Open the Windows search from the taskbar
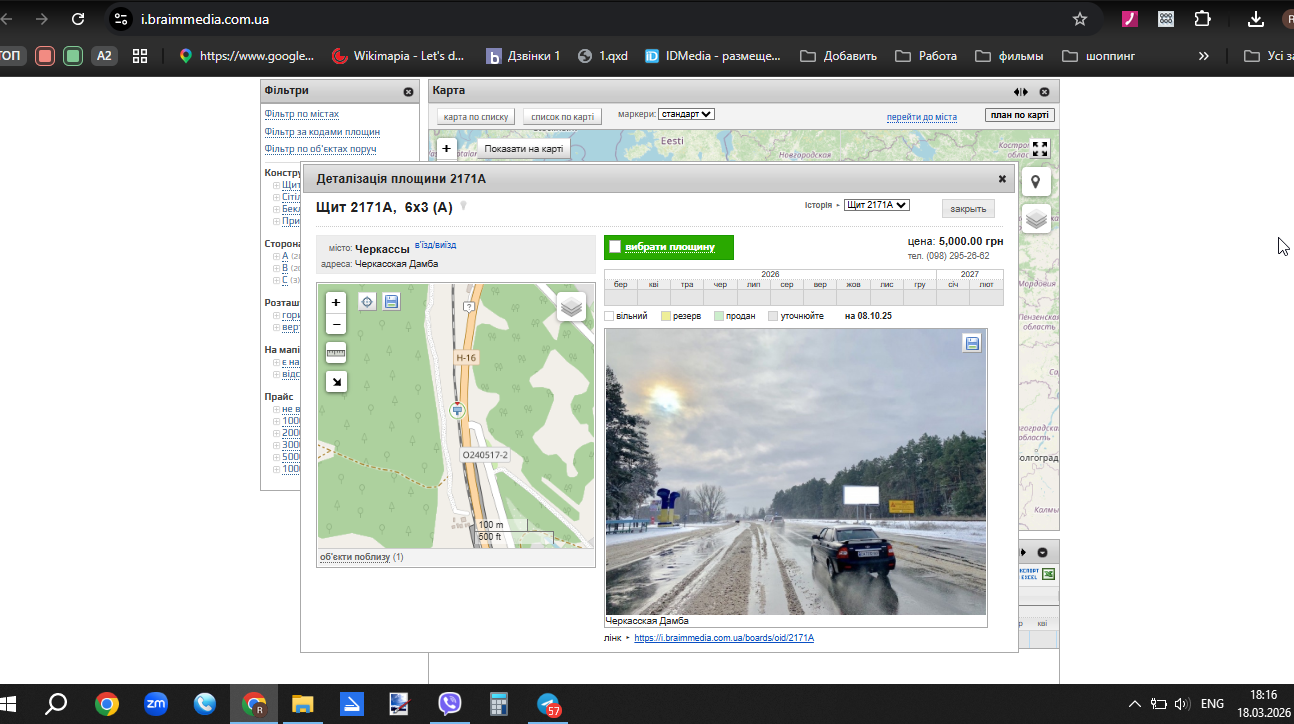The width and height of the screenshot is (1294, 724). (57, 704)
